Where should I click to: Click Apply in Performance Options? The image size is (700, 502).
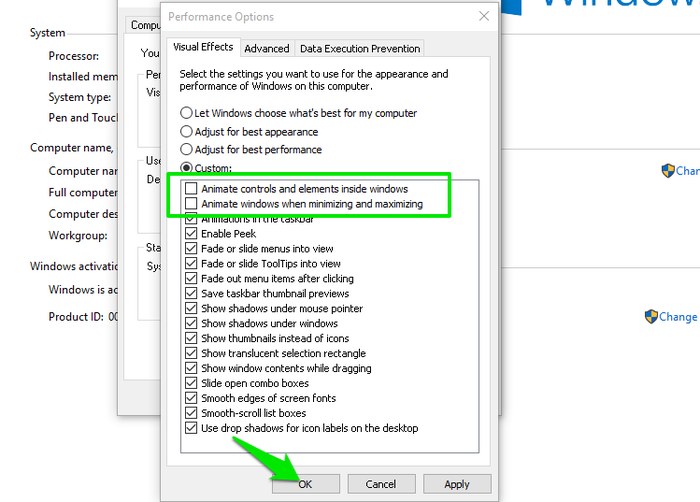click(x=457, y=484)
